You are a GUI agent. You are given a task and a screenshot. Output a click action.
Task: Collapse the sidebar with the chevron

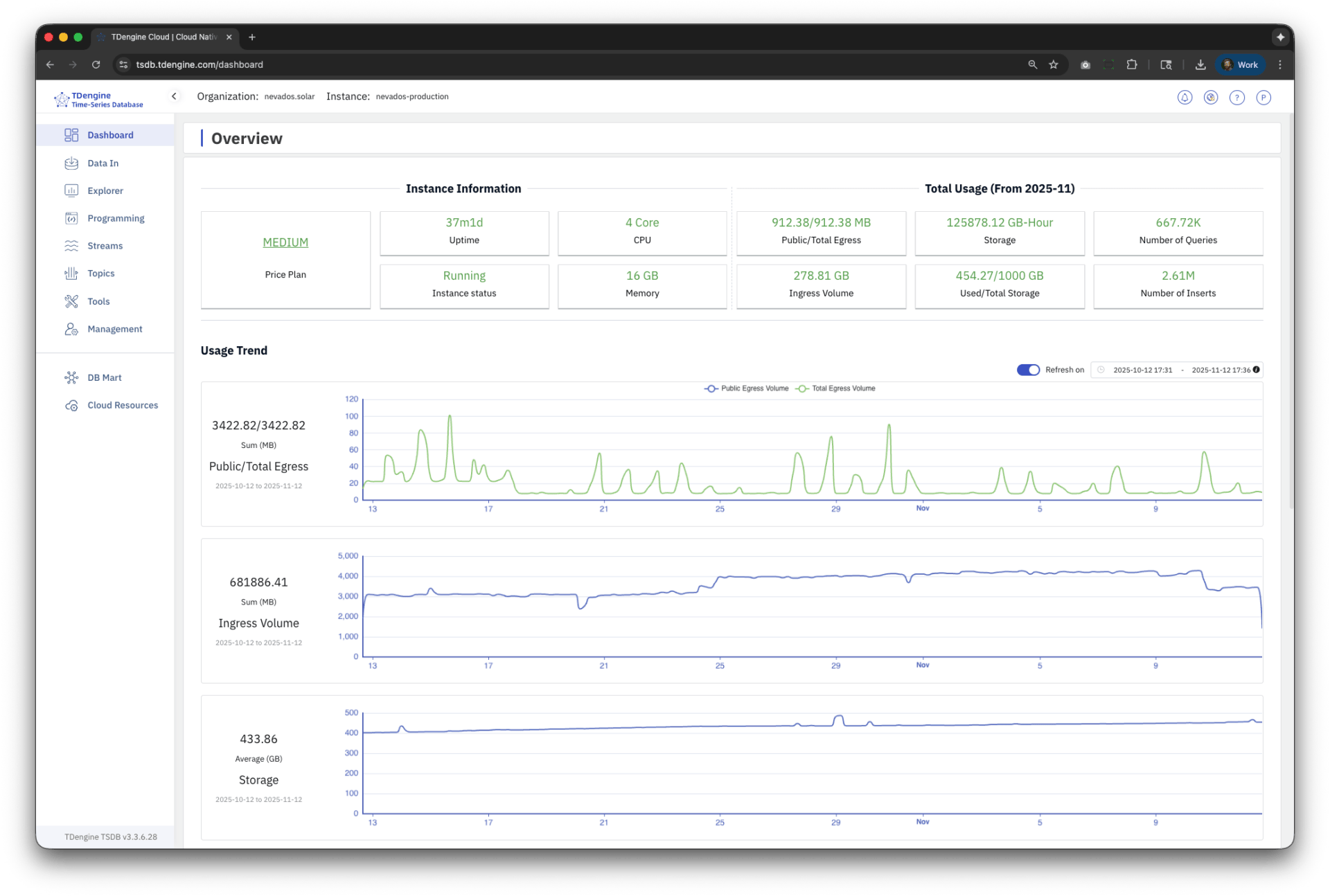(x=174, y=96)
